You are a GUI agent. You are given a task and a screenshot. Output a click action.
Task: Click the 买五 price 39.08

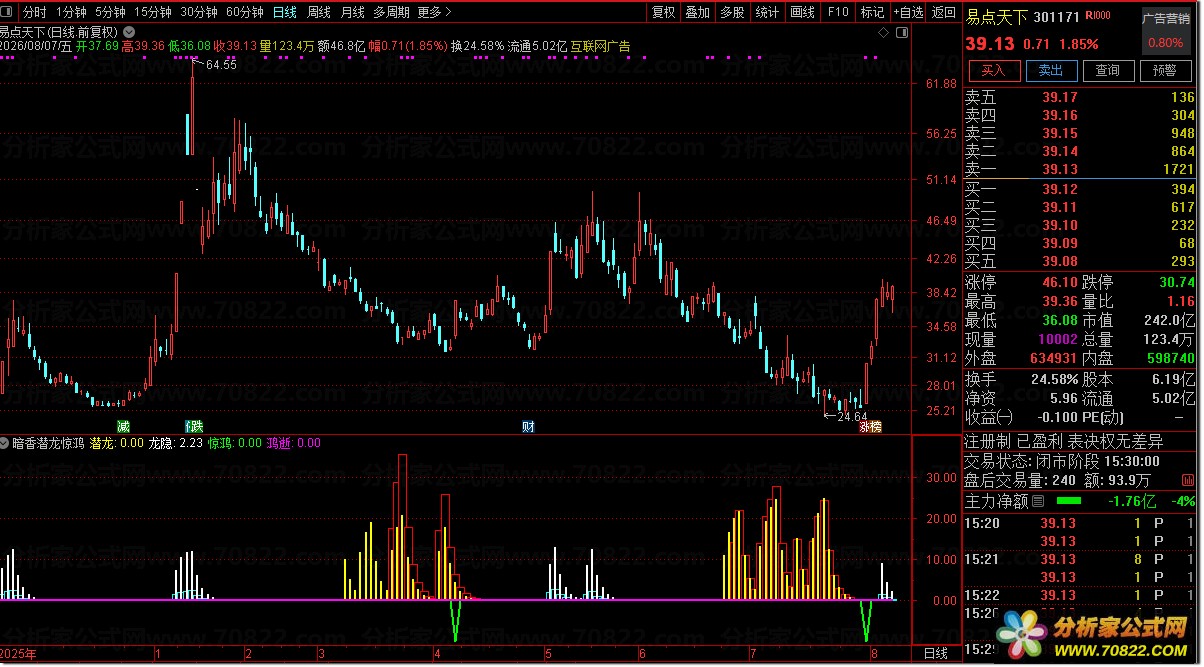coord(1060,261)
